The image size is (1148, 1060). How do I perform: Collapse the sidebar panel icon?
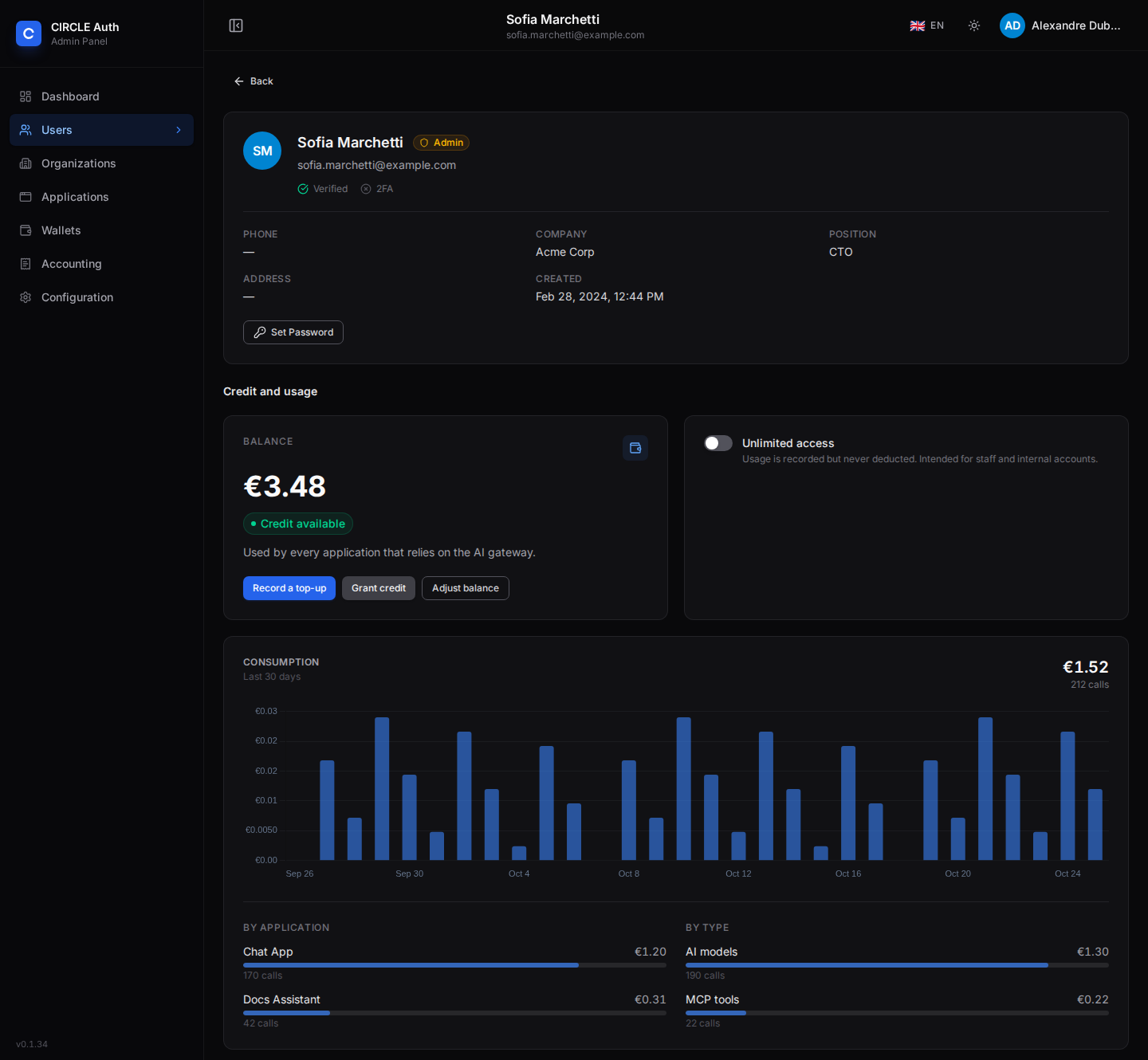(x=236, y=26)
